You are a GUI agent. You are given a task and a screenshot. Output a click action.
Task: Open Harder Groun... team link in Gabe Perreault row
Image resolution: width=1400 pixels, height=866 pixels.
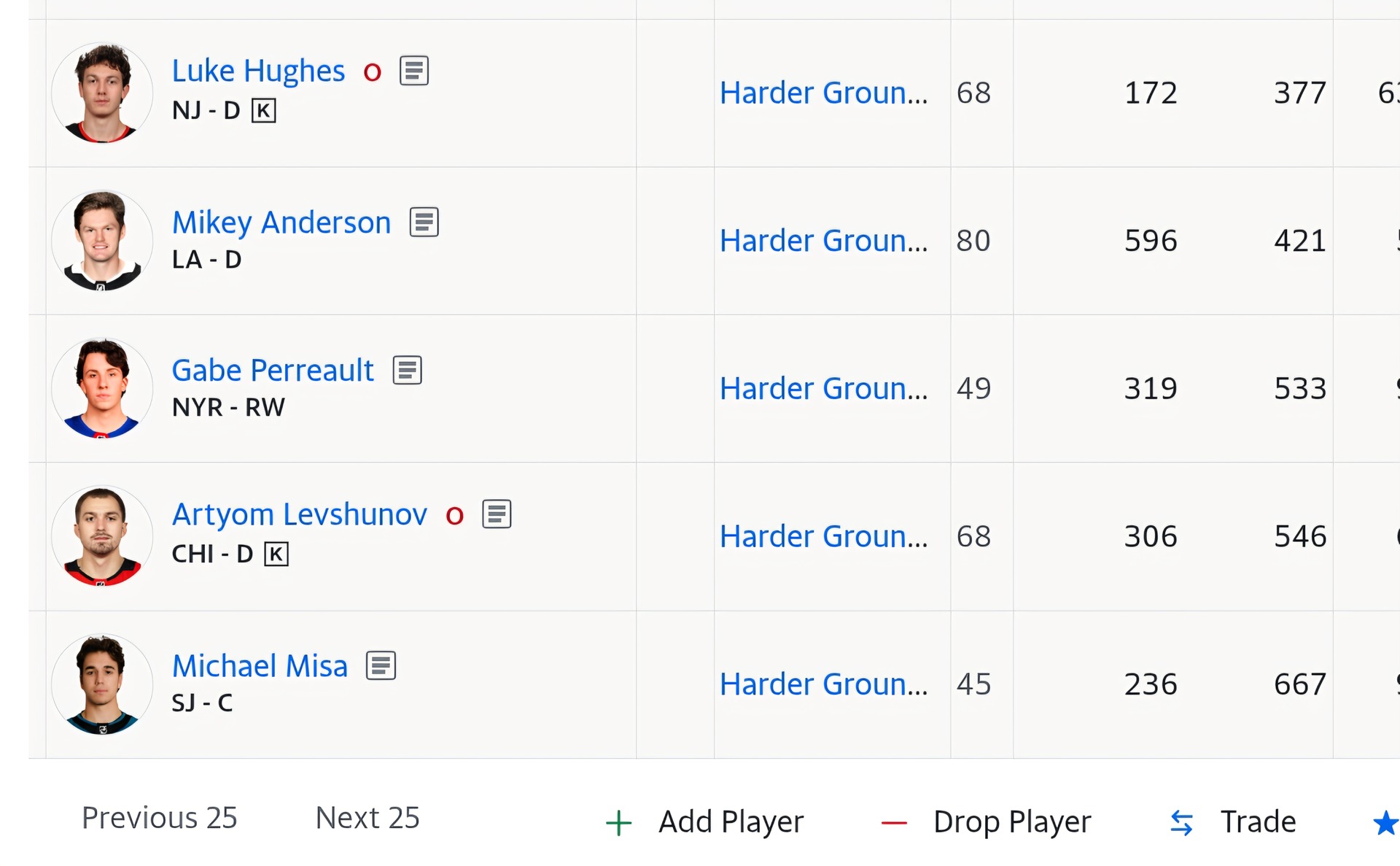(823, 389)
